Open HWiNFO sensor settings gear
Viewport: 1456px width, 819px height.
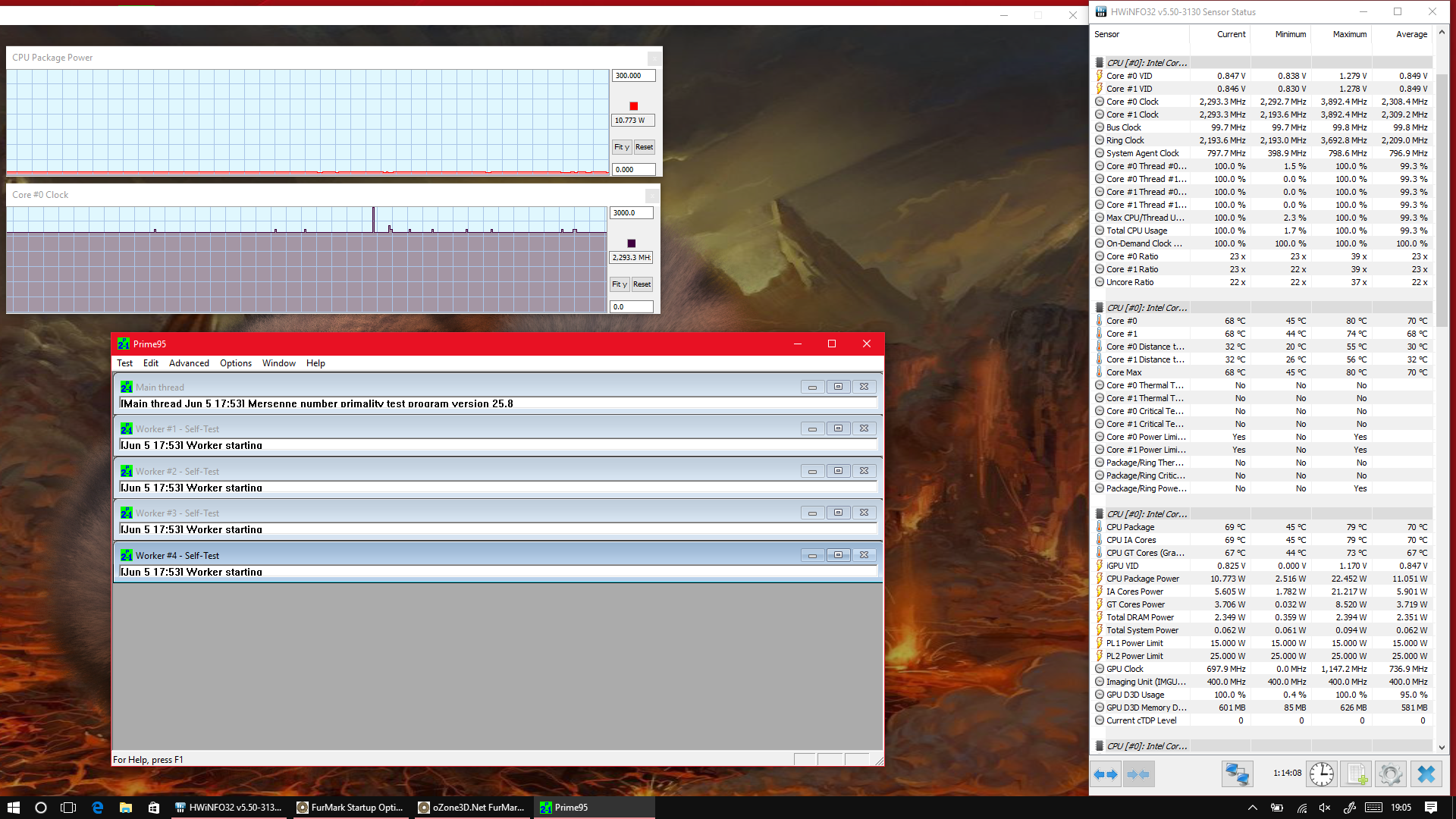(x=1390, y=774)
